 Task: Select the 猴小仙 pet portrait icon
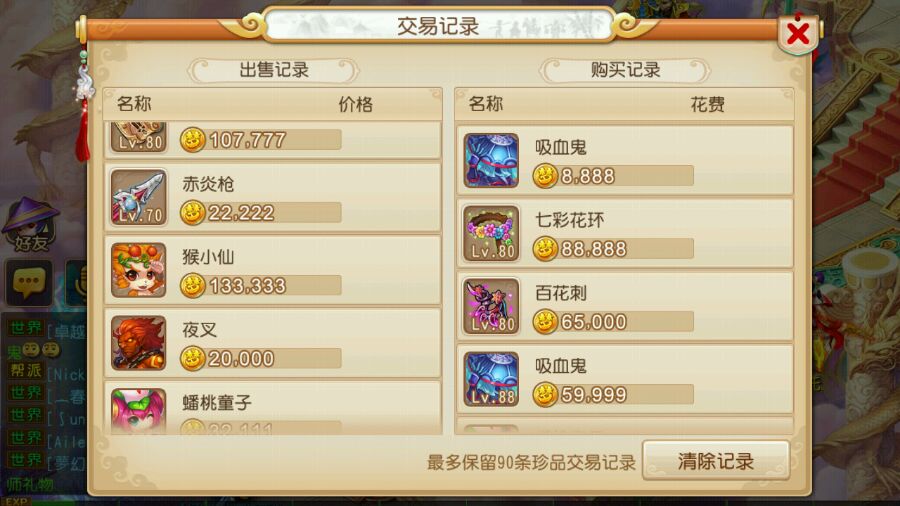(138, 270)
